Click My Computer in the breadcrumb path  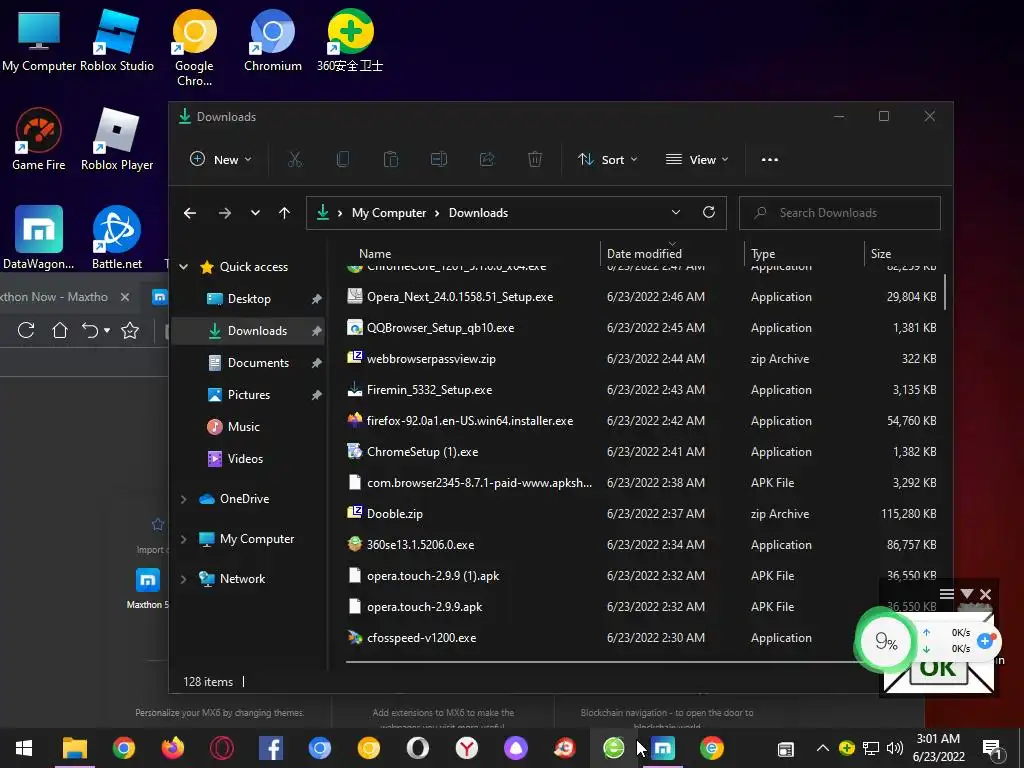[x=389, y=213]
